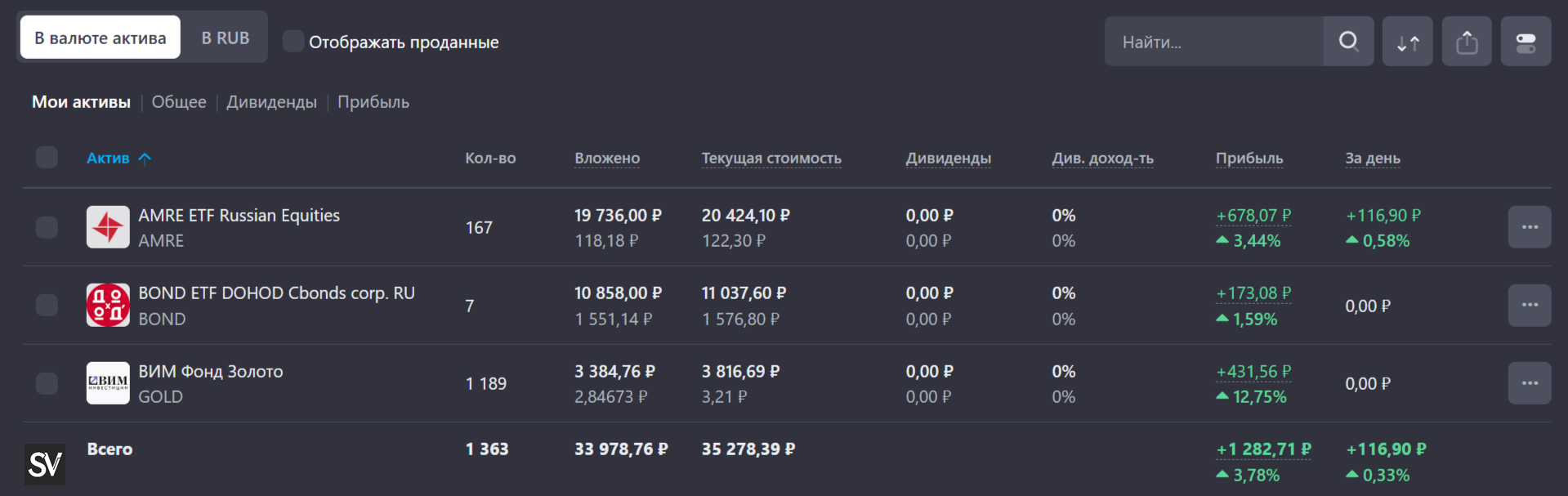Click the ВИМ Фонд Золото logo

coord(108,383)
